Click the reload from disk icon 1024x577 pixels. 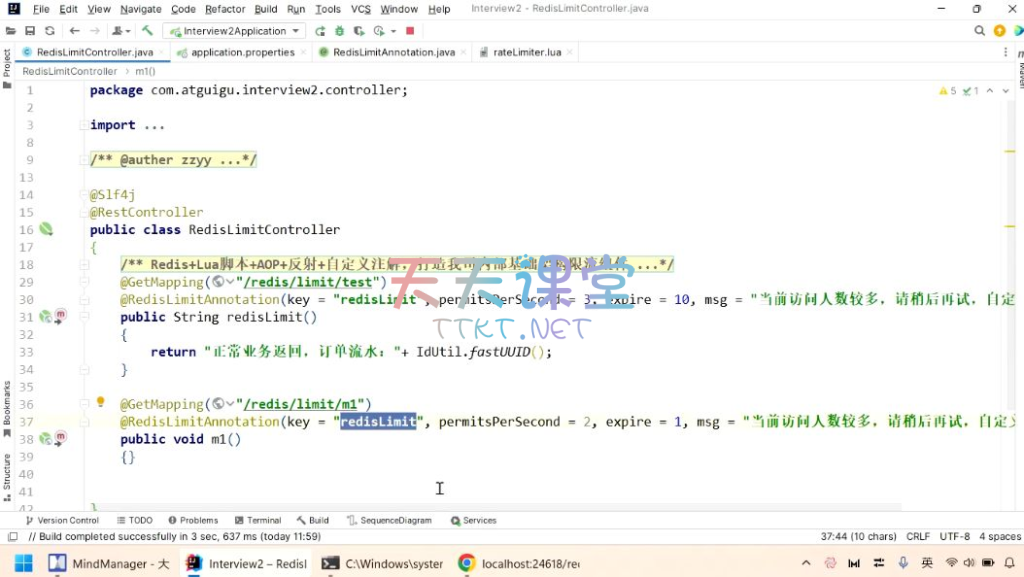click(49, 31)
